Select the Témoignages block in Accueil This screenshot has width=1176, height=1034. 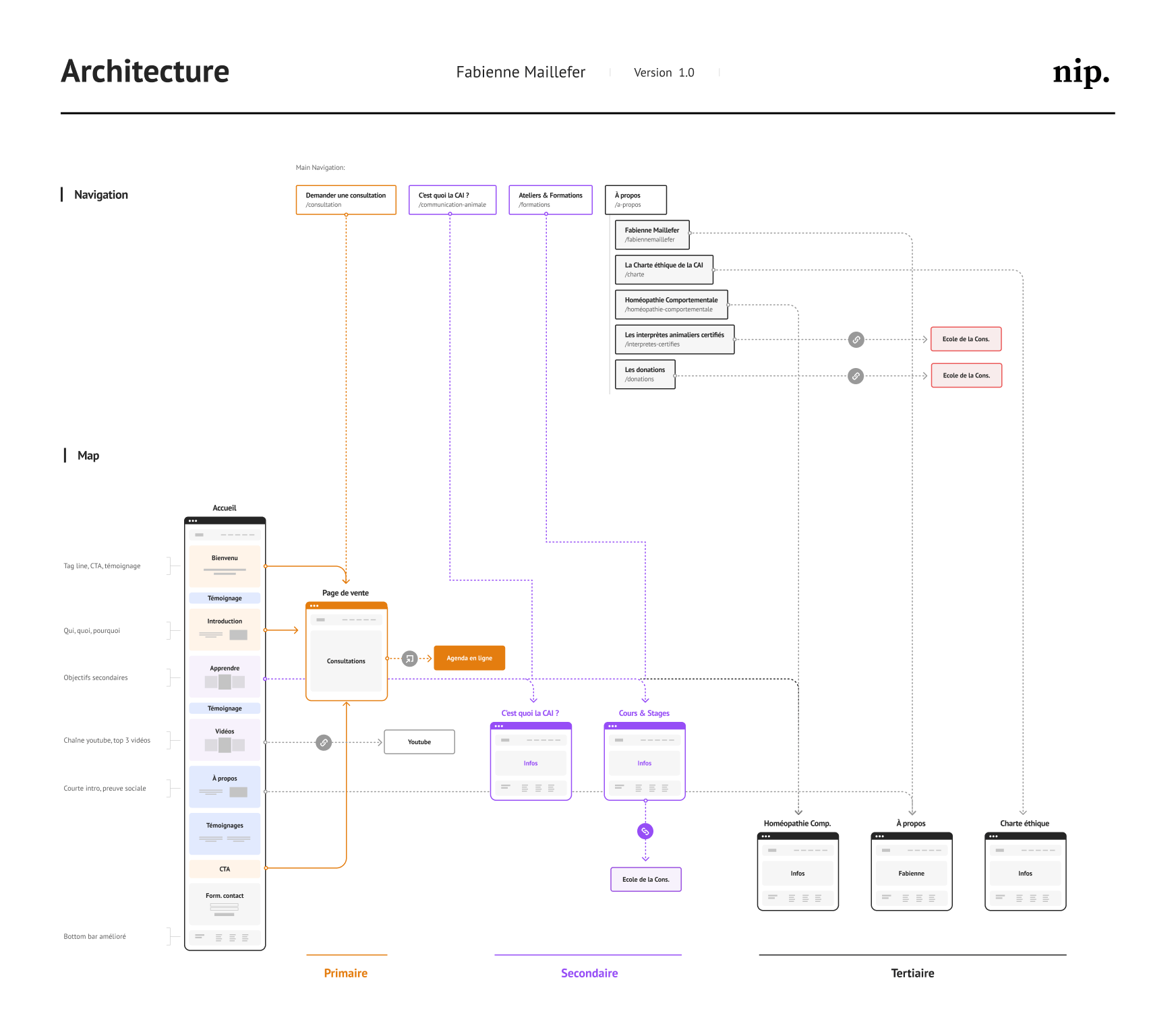(x=225, y=834)
